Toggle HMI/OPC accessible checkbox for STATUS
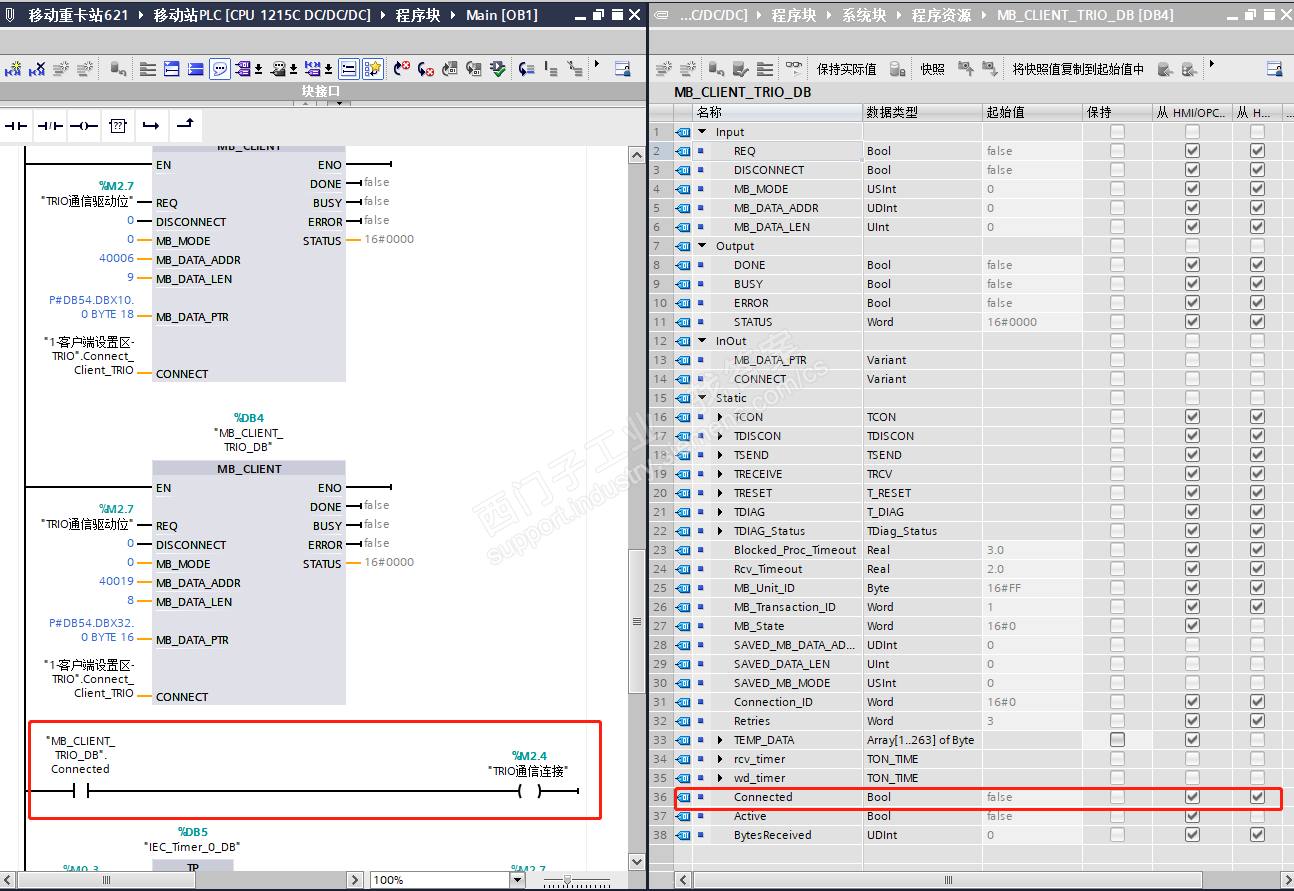 point(1192,322)
